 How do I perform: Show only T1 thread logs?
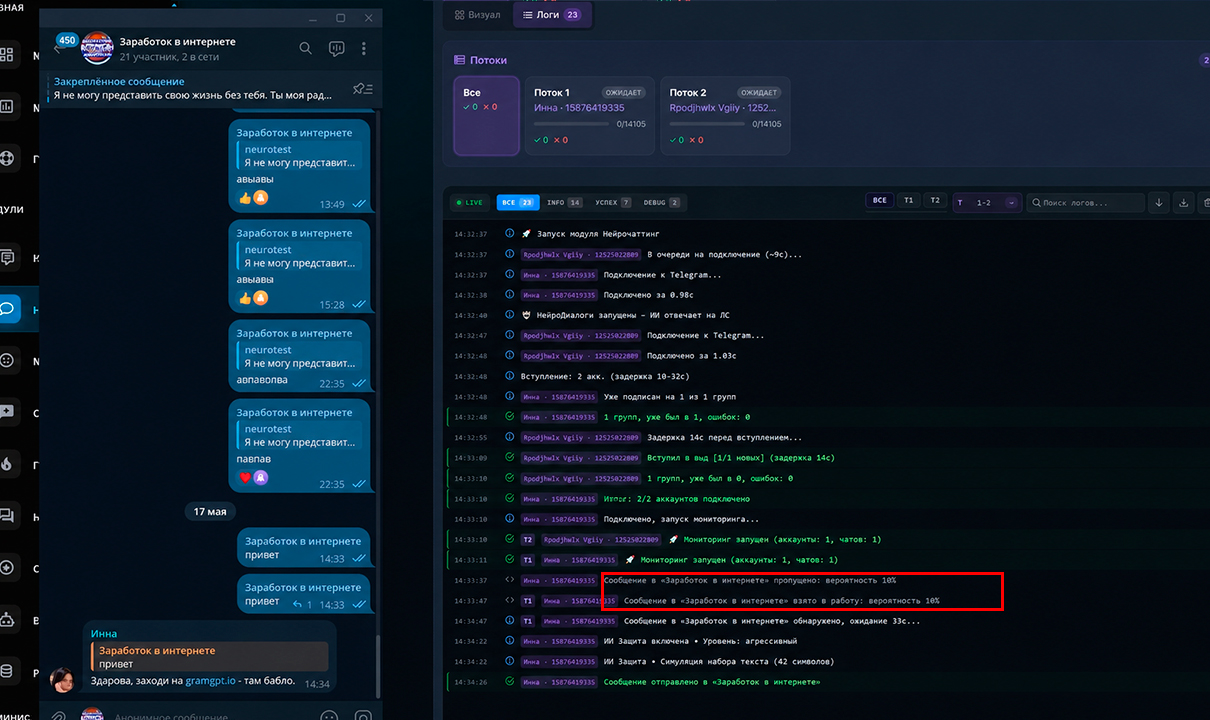pyautogui.click(x=908, y=201)
